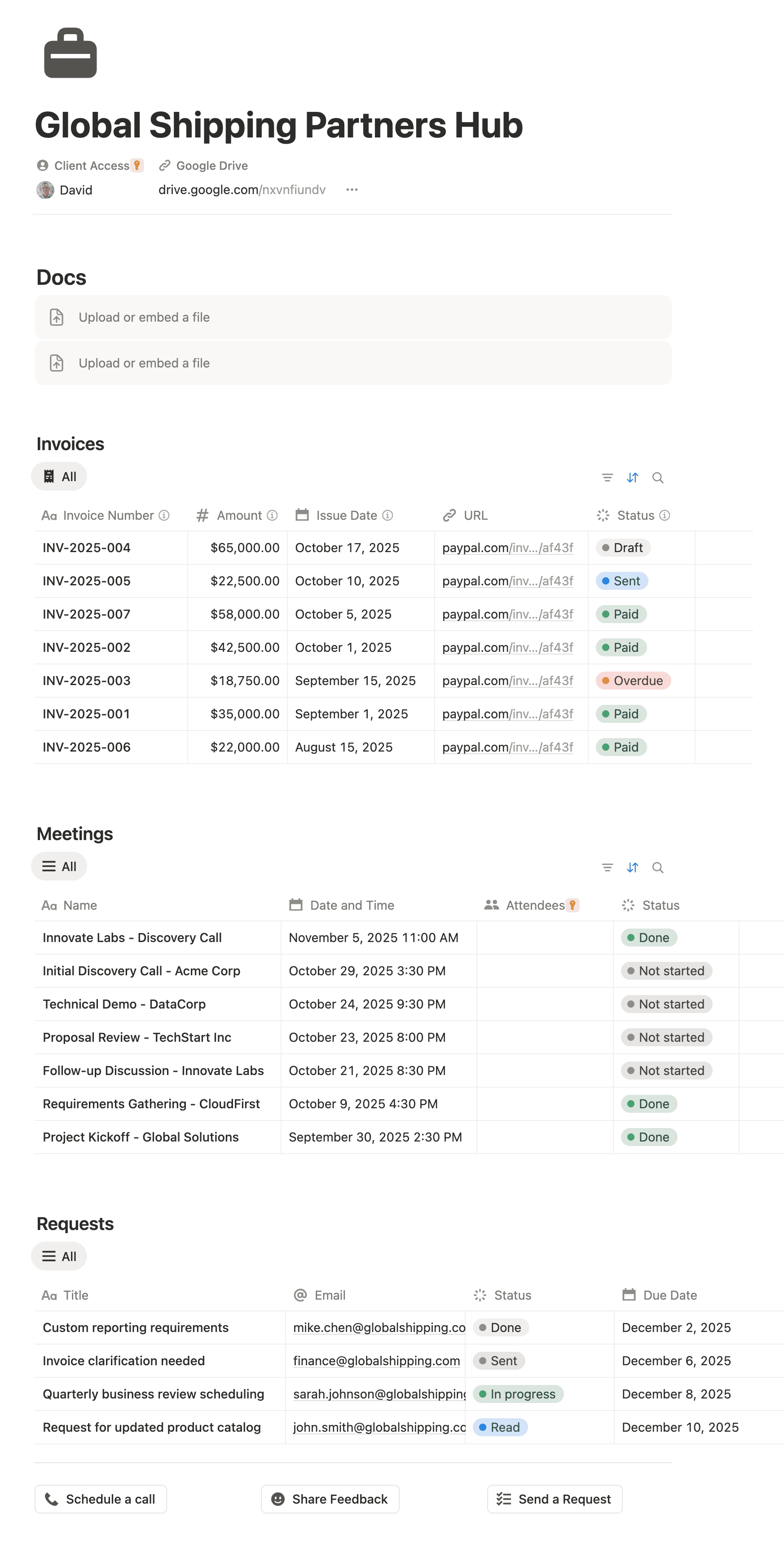This screenshot has width=784, height=1562.
Task: Click the Global Shipping Partners Hub title
Action: point(279,125)
